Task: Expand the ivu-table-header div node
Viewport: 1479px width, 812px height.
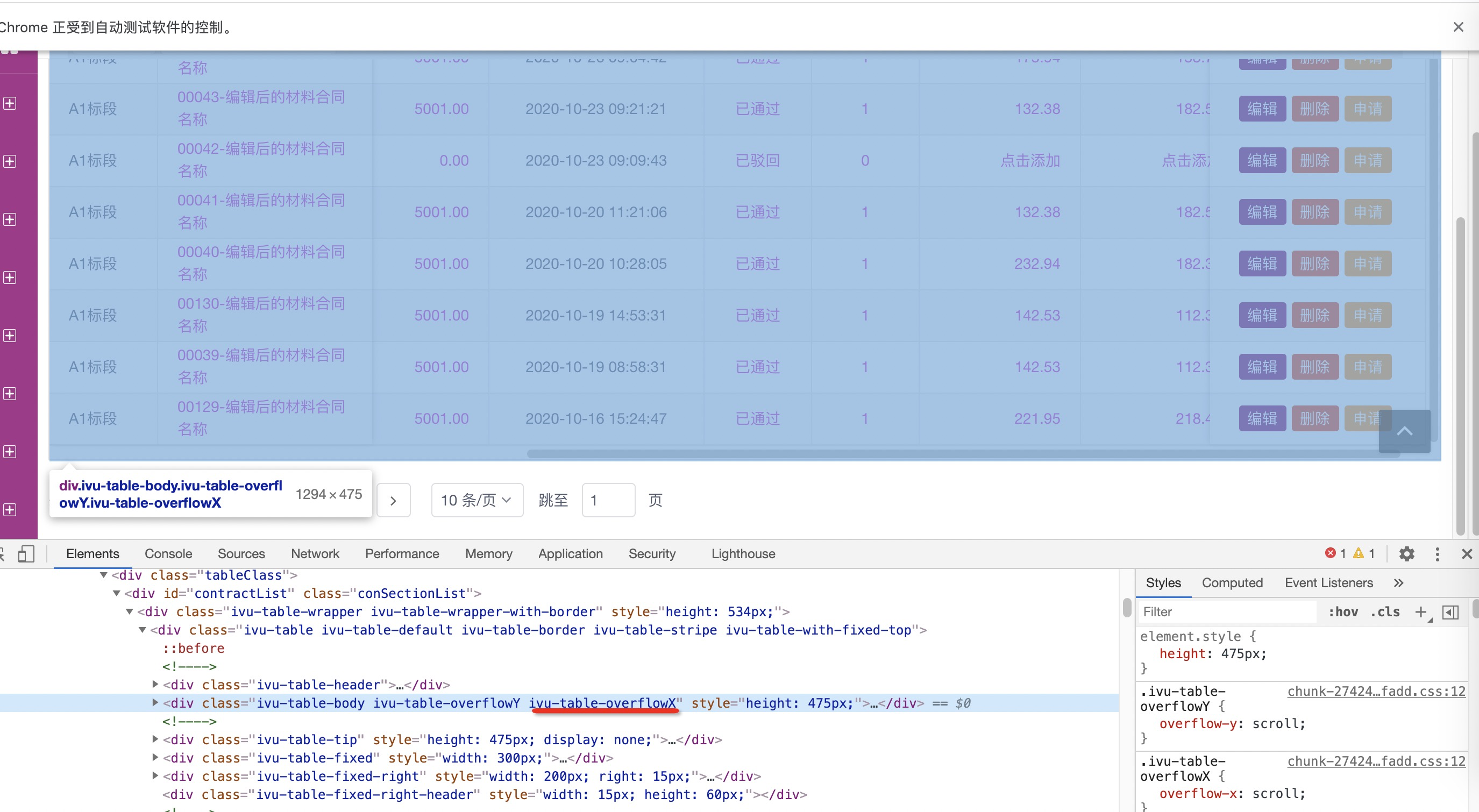Action: point(155,684)
